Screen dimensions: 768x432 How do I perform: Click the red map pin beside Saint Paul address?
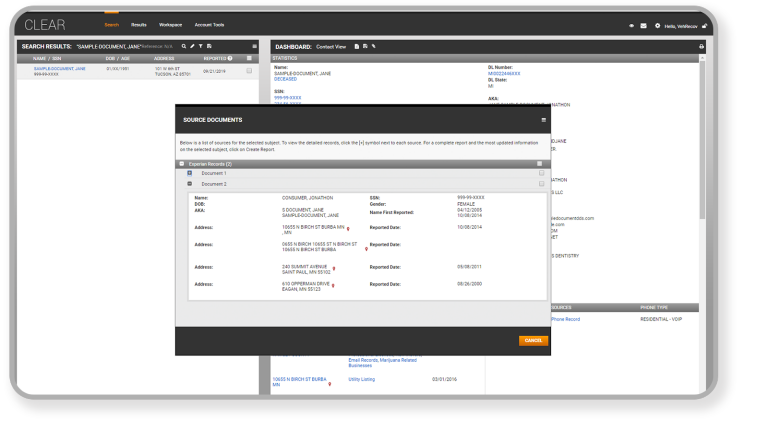pos(333,269)
